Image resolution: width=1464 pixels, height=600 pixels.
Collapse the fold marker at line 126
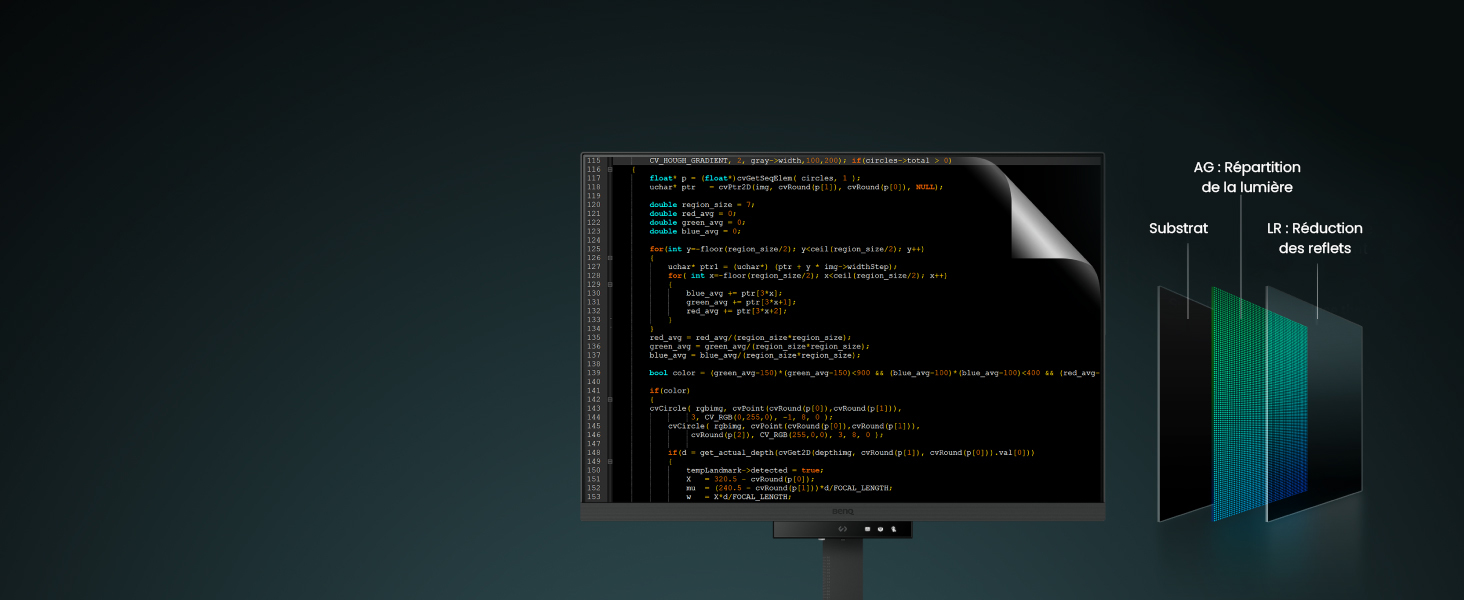[x=610, y=258]
